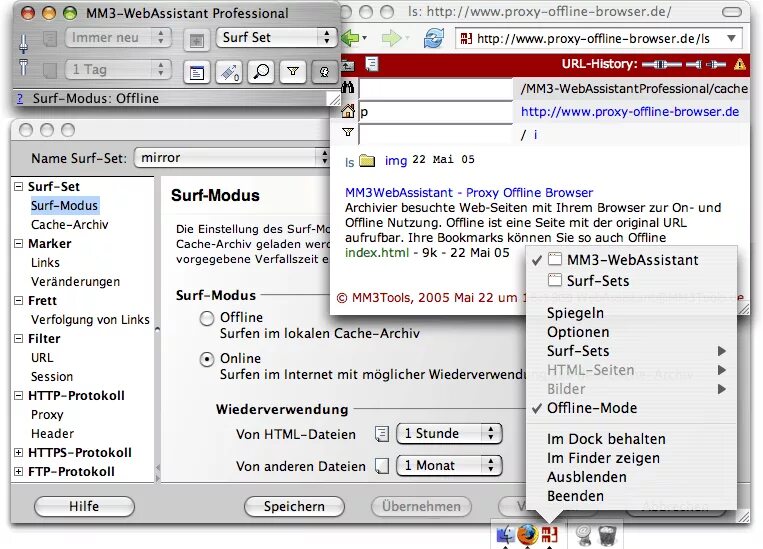Click the filter input field beside funnel
Image resolution: width=763 pixels, height=549 pixels.
point(436,134)
